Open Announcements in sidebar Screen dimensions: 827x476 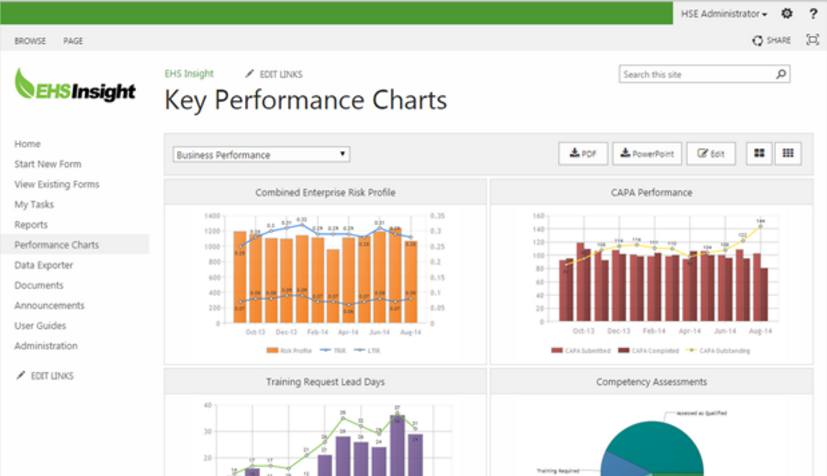tap(50, 305)
